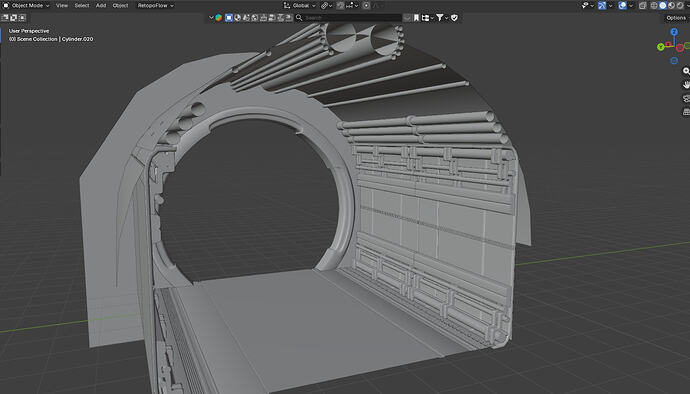Open the Object menu
This screenshot has width=690, height=394.
121,6
